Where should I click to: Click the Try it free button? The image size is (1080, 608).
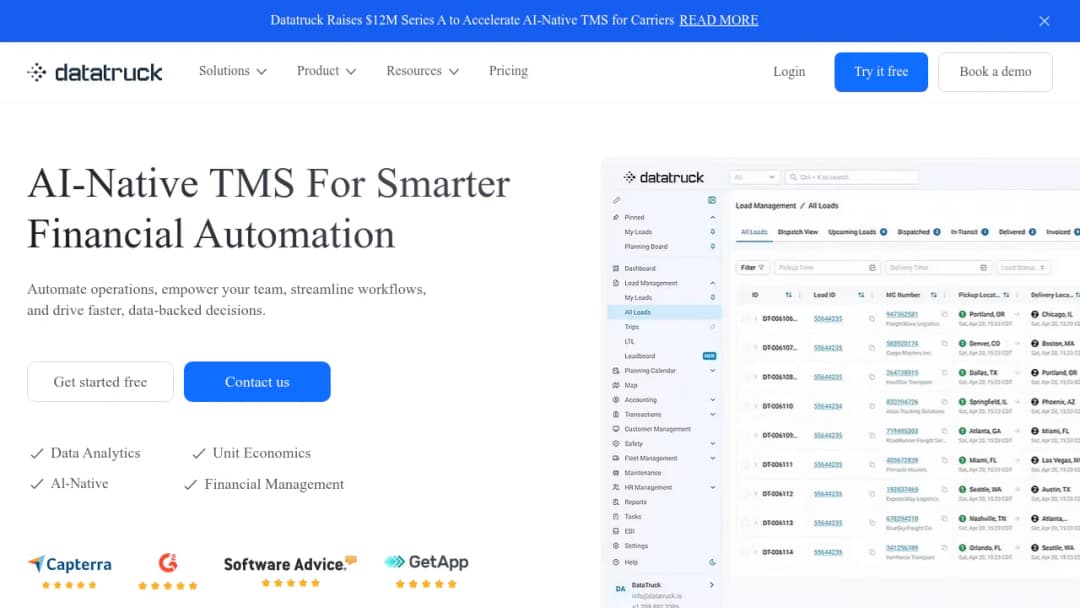881,72
